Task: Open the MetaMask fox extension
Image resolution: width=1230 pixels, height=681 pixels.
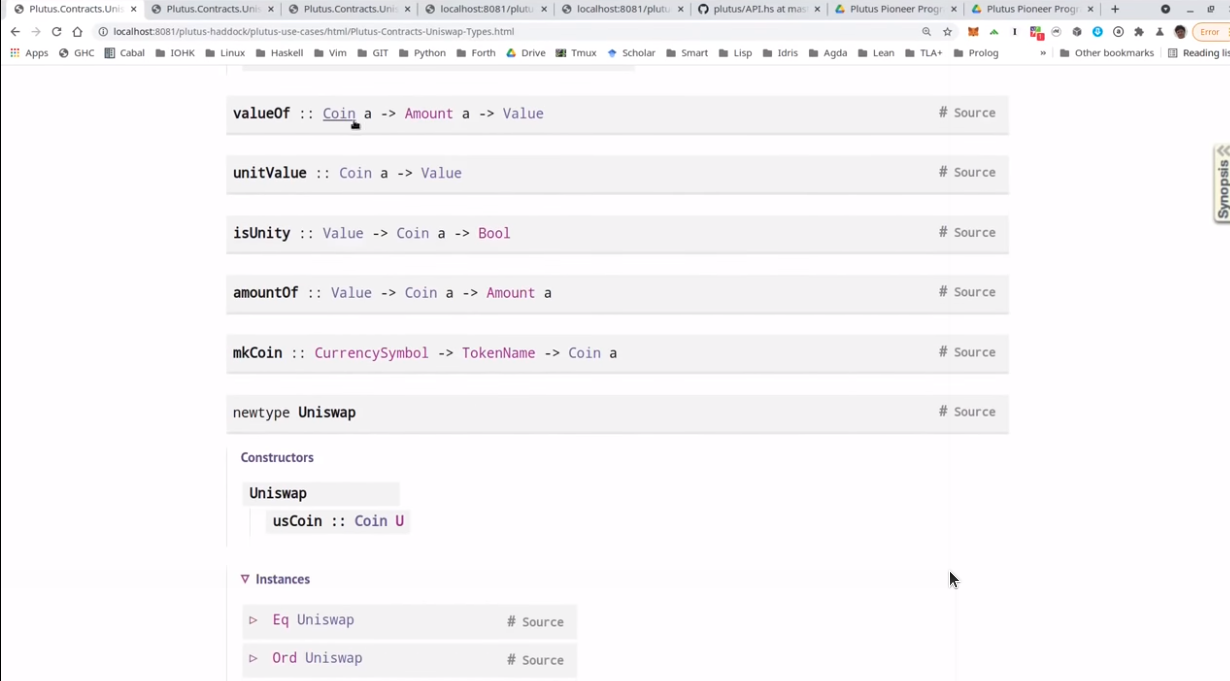Action: pos(973,32)
